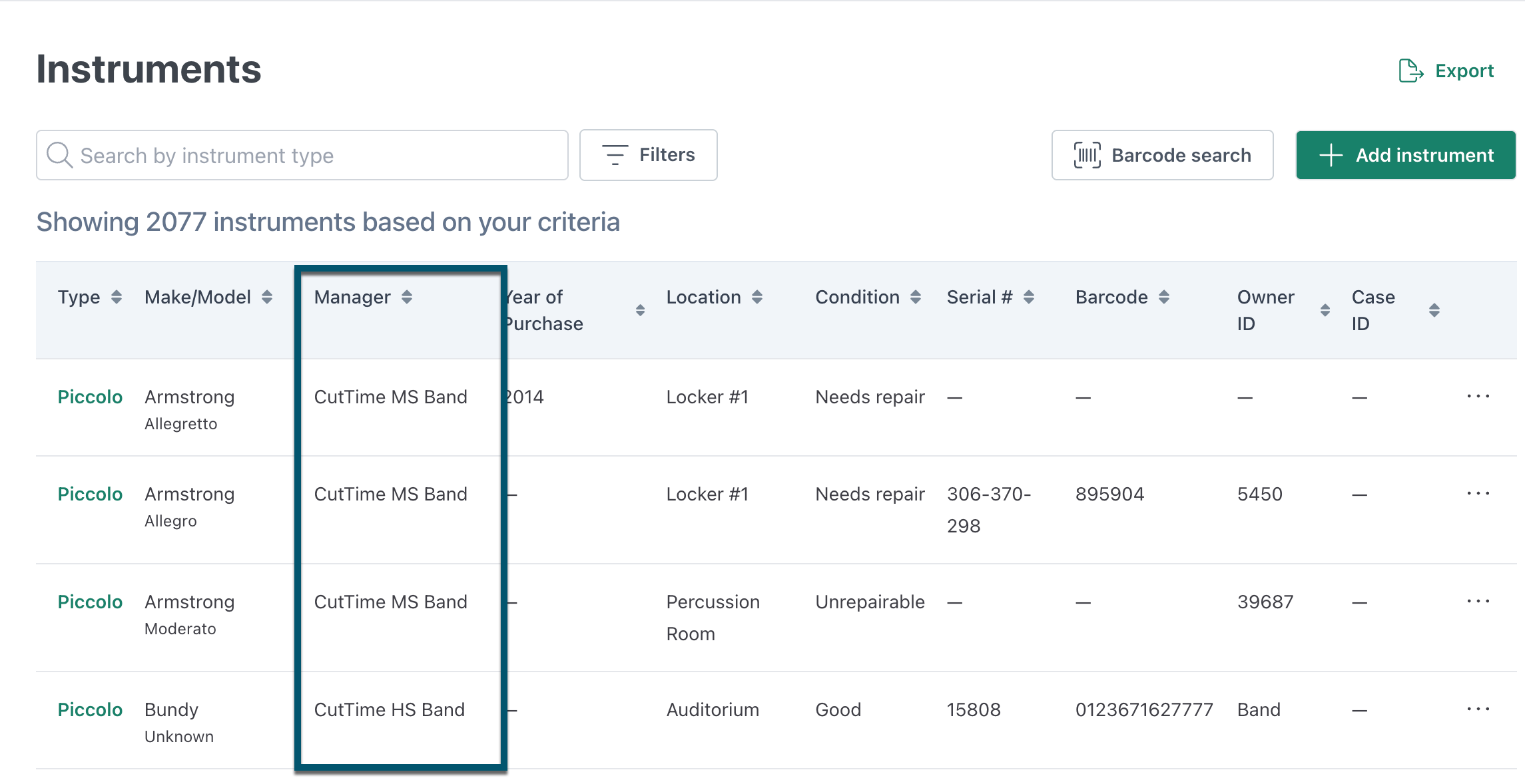The image size is (1525, 784).
Task: Sort by Type column arrows
Action: click(x=117, y=297)
